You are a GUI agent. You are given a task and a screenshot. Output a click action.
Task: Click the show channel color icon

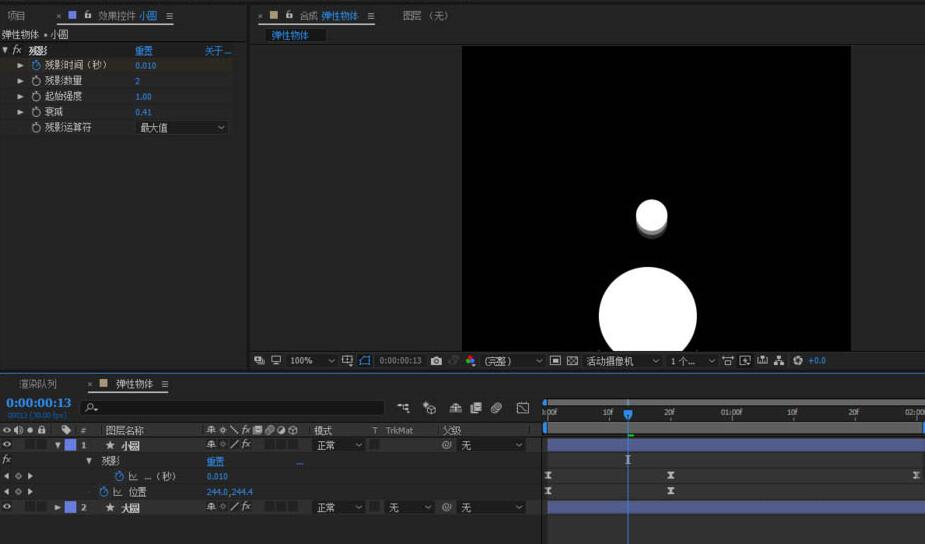(471, 361)
